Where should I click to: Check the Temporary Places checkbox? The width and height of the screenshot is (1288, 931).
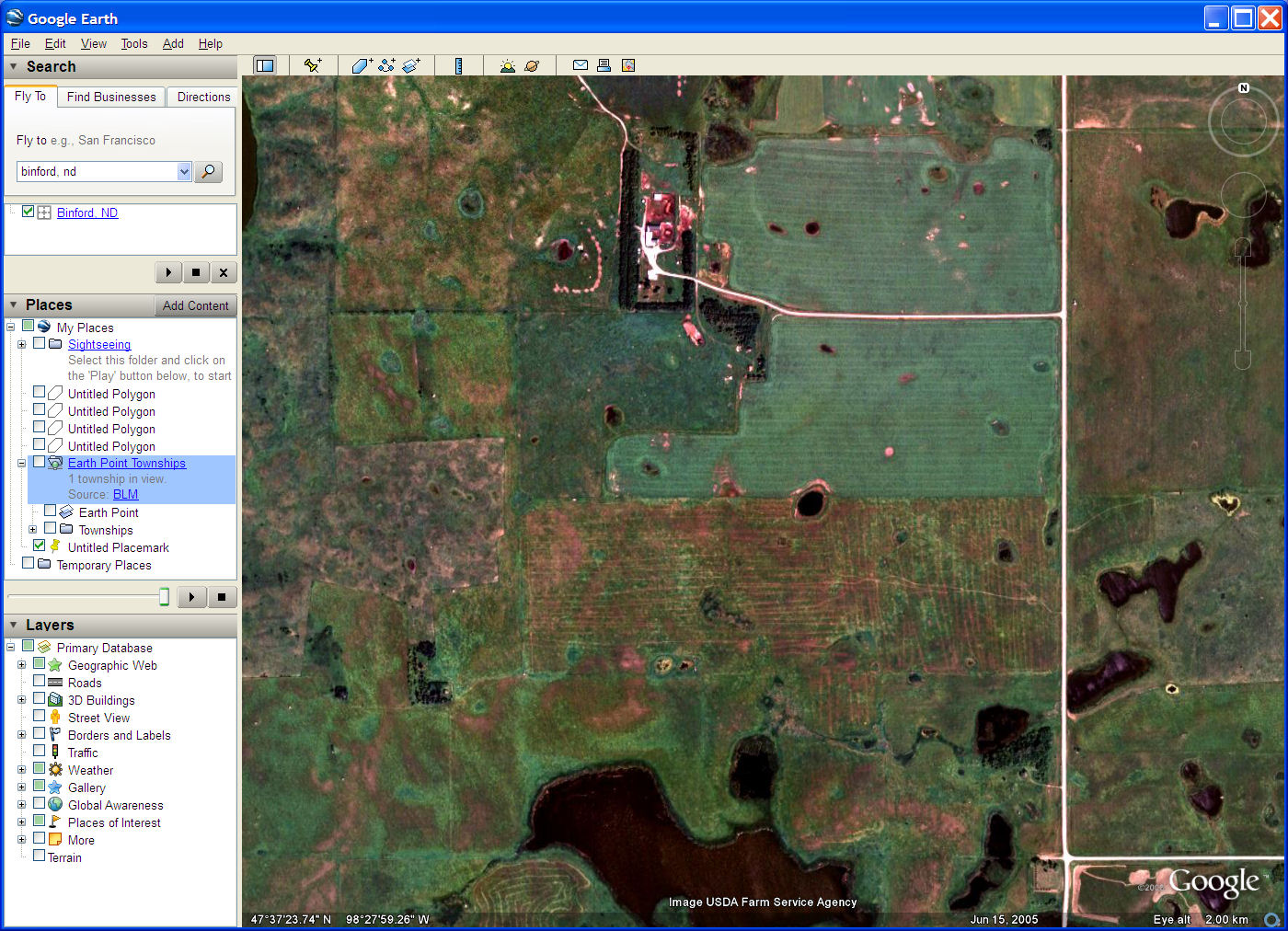(28, 563)
